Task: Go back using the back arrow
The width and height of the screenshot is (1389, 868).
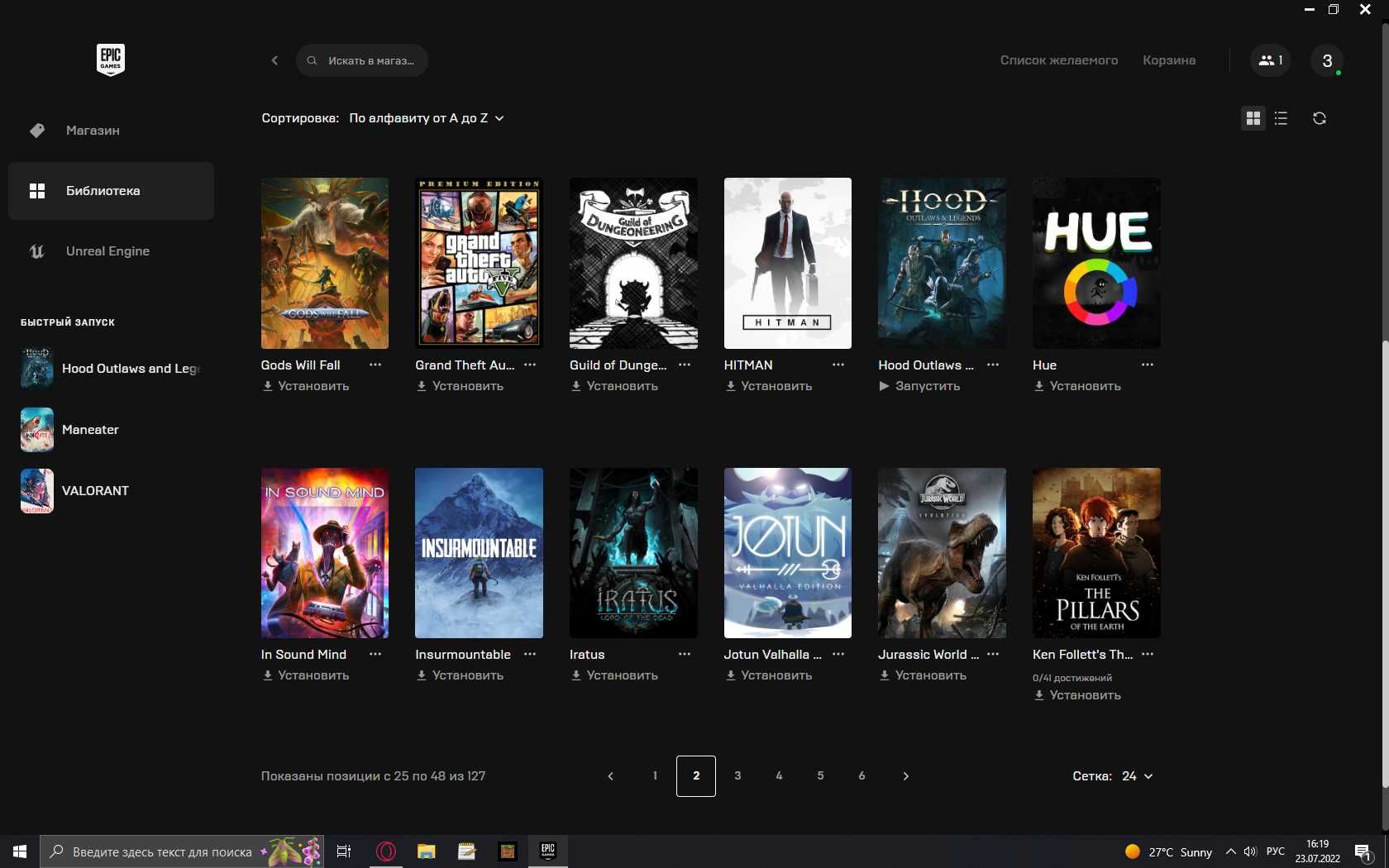Action: pos(274,60)
